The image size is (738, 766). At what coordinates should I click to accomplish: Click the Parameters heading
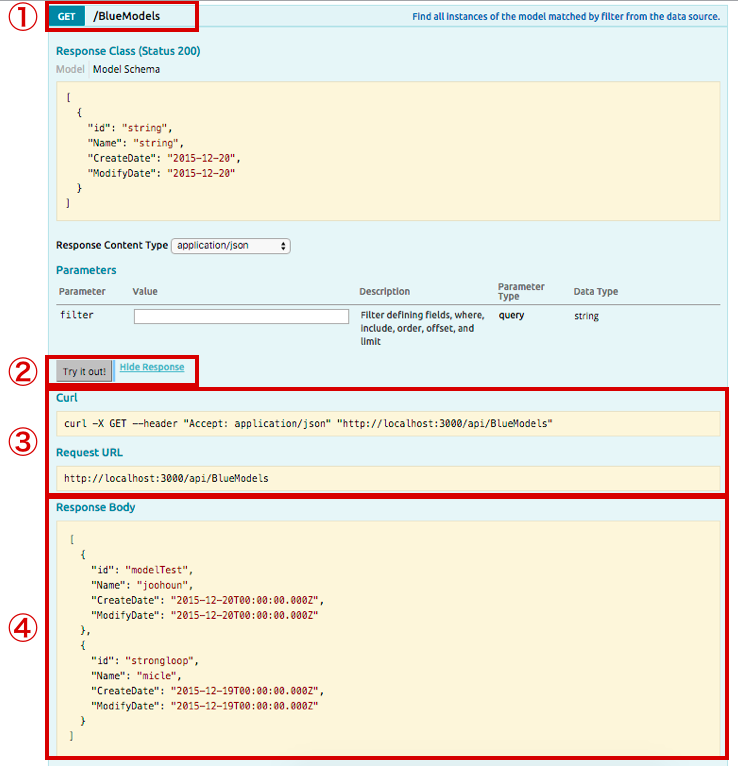[x=86, y=270]
